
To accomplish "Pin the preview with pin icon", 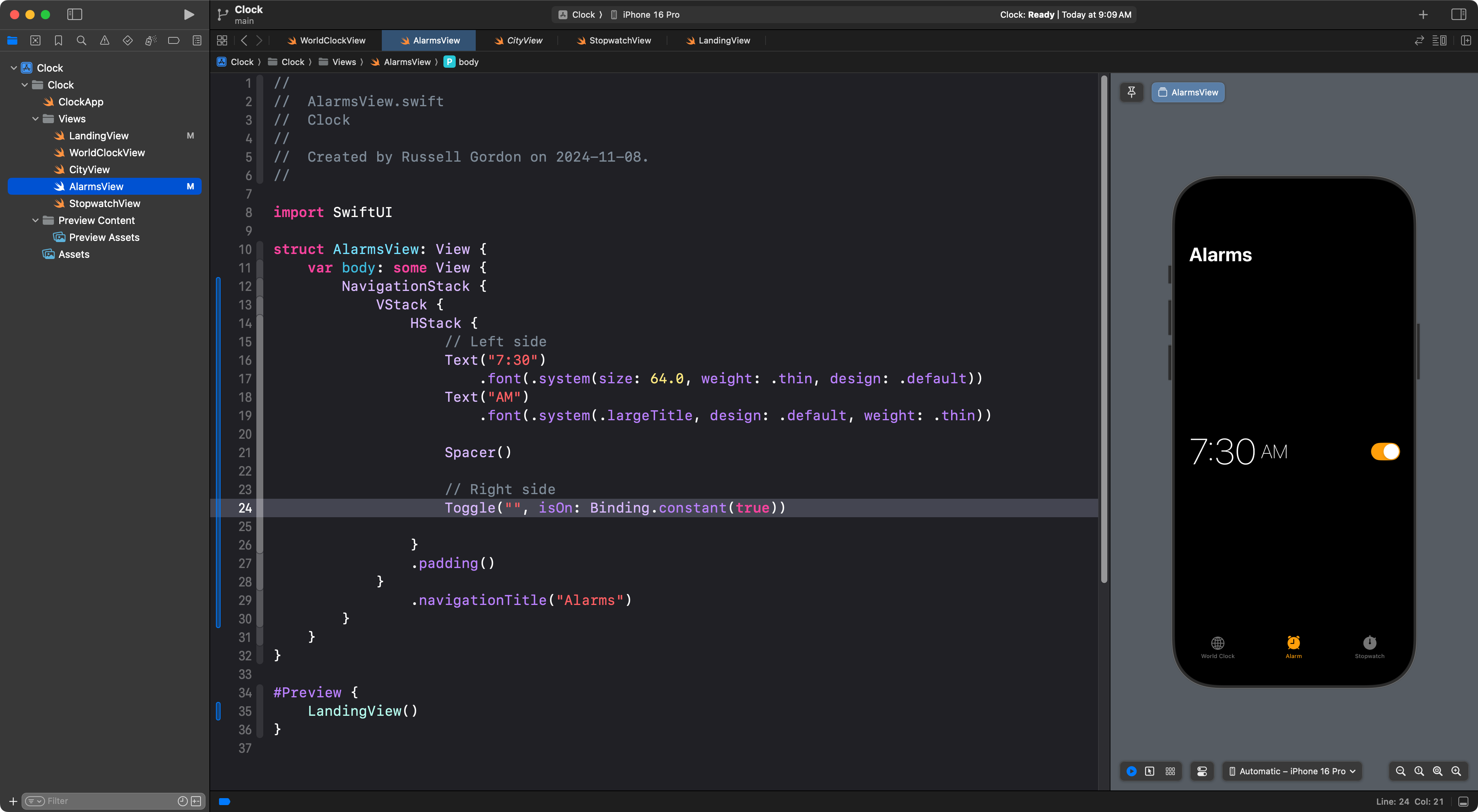I will tap(1132, 92).
